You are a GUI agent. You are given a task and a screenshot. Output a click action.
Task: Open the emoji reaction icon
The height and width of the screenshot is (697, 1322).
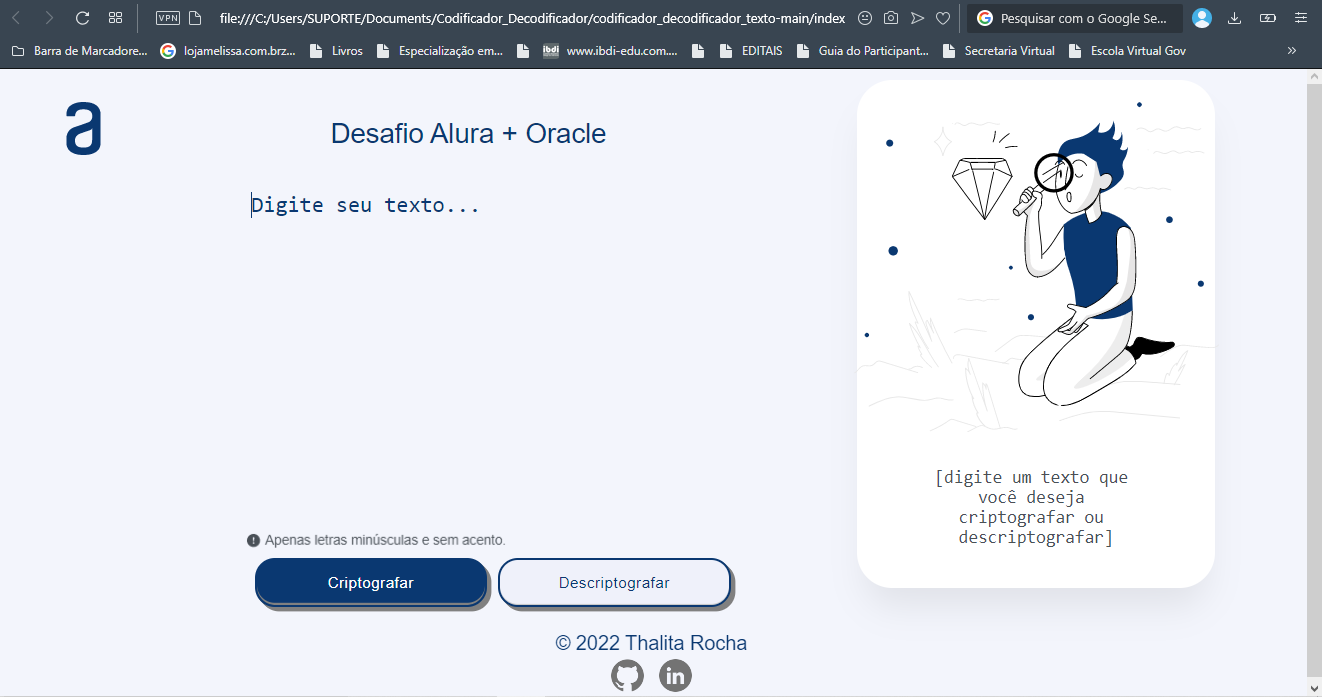864,17
